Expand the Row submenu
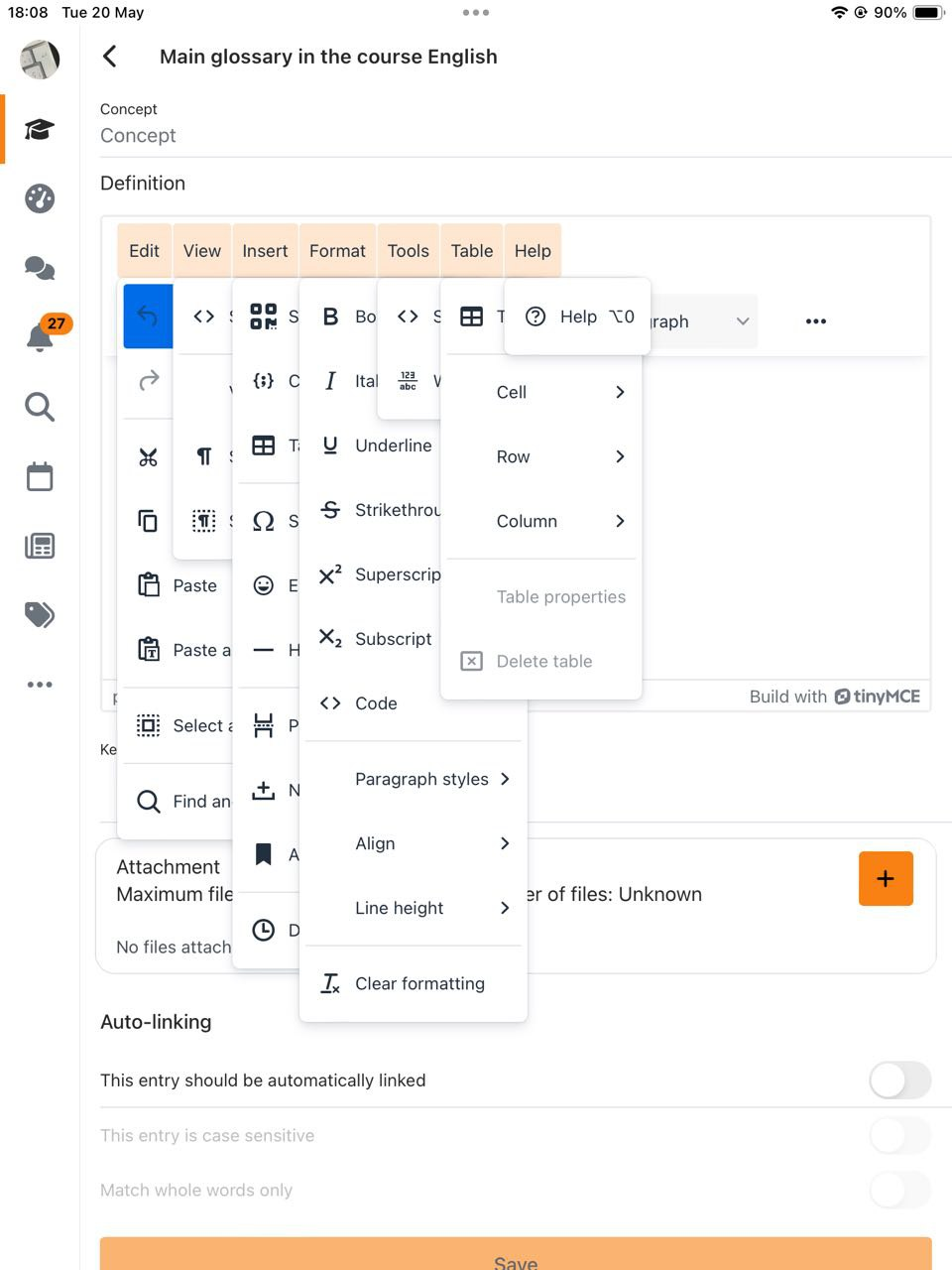 coord(541,456)
